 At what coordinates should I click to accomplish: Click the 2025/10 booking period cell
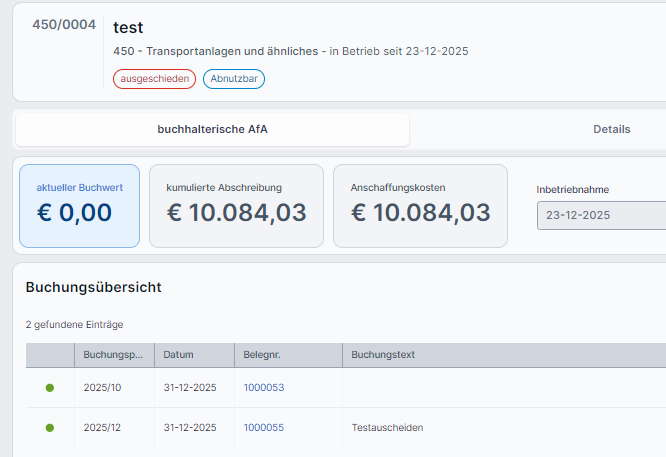(102, 387)
